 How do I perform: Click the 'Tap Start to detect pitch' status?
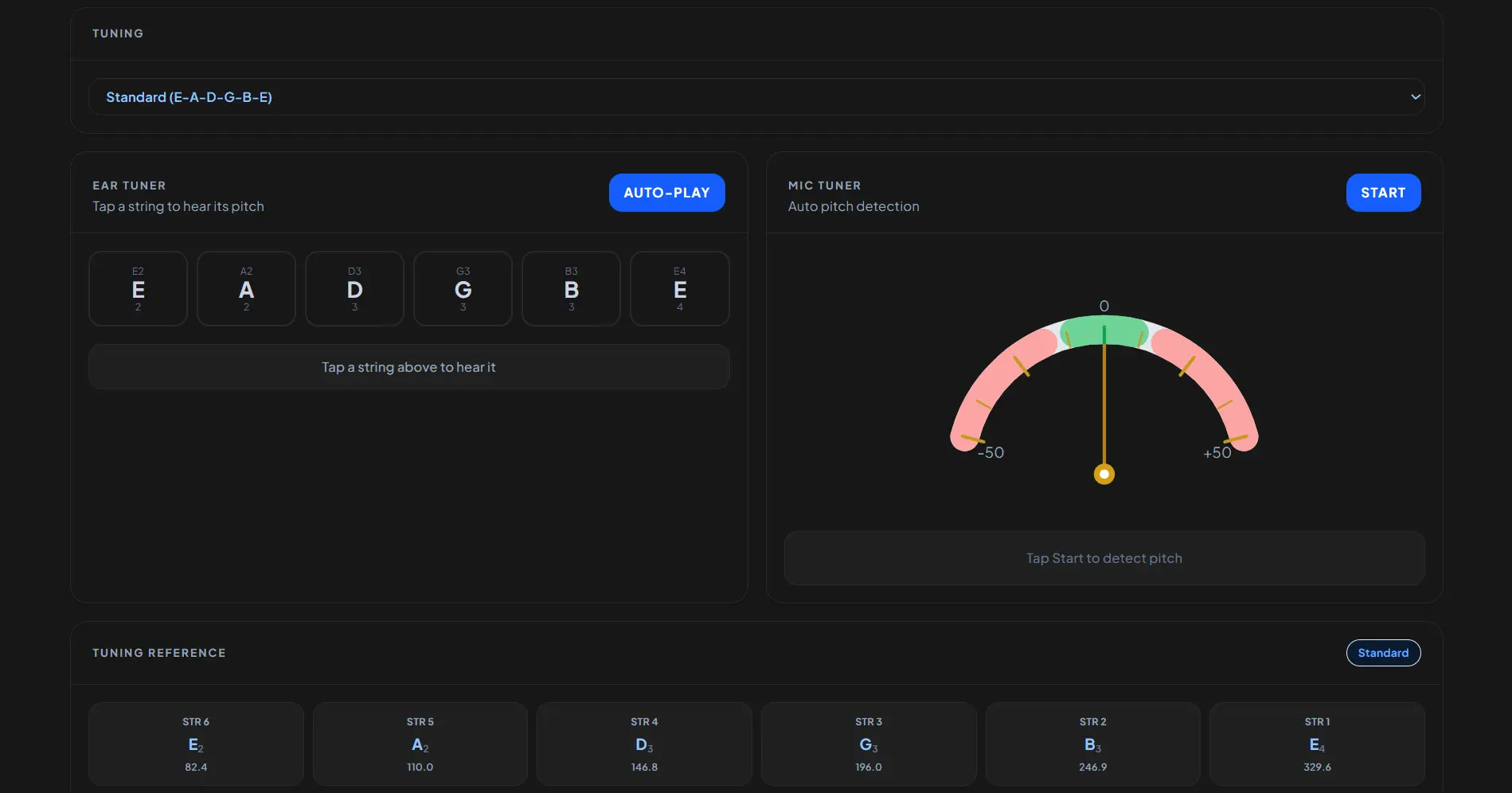pyautogui.click(x=1104, y=558)
